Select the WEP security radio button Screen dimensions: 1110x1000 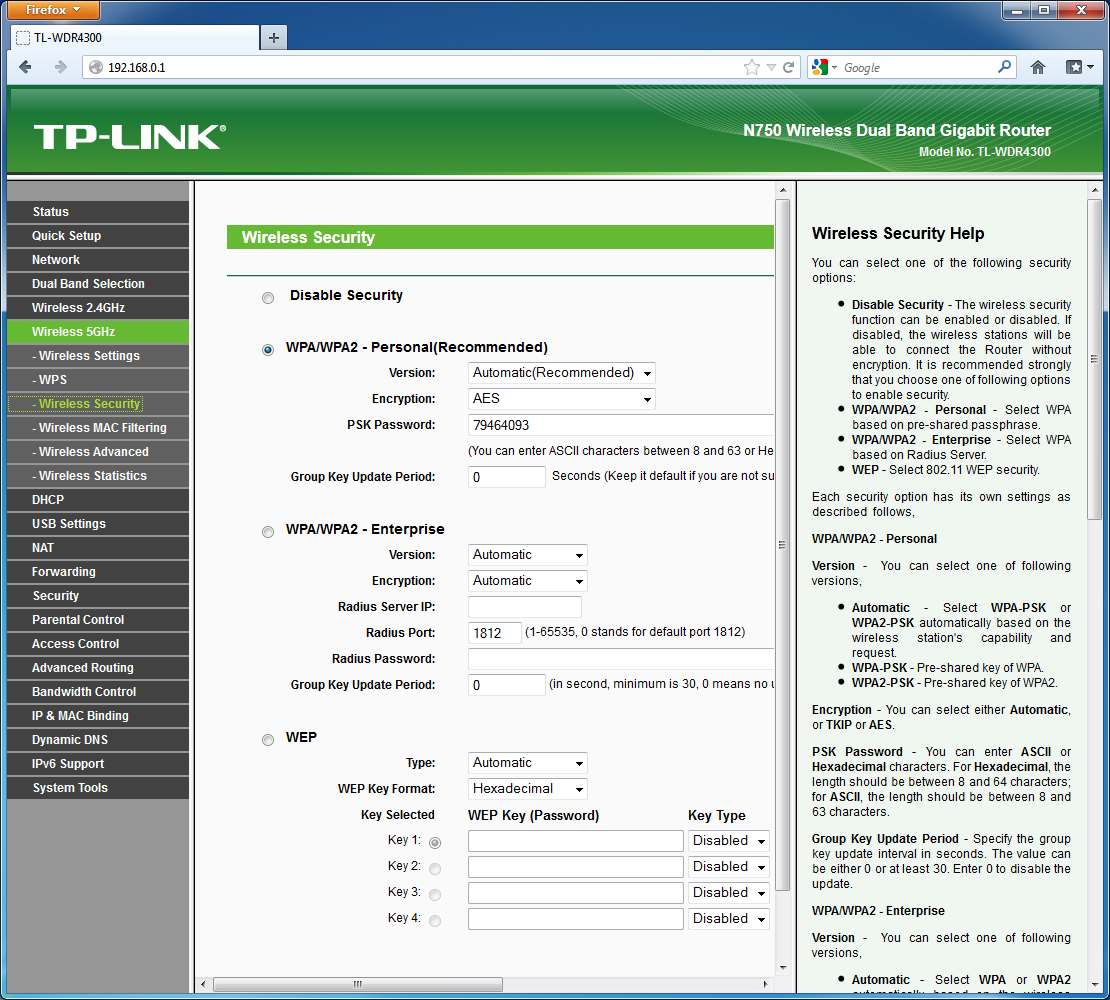[x=268, y=740]
